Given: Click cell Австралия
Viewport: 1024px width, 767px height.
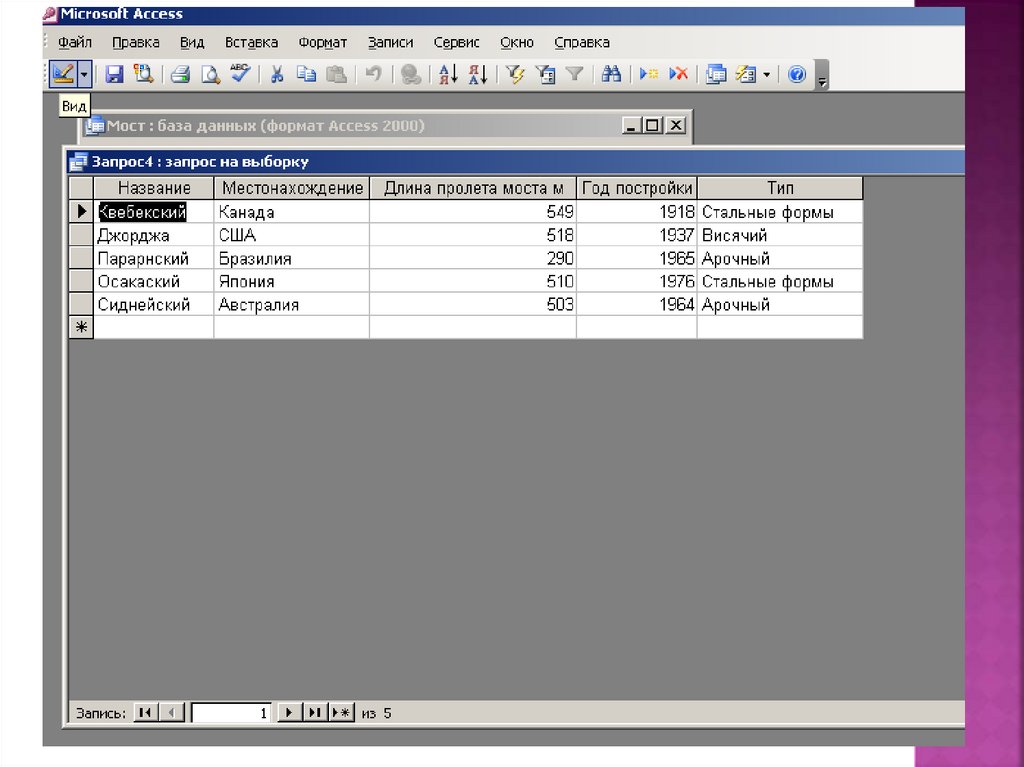Looking at the screenshot, I should (292, 304).
